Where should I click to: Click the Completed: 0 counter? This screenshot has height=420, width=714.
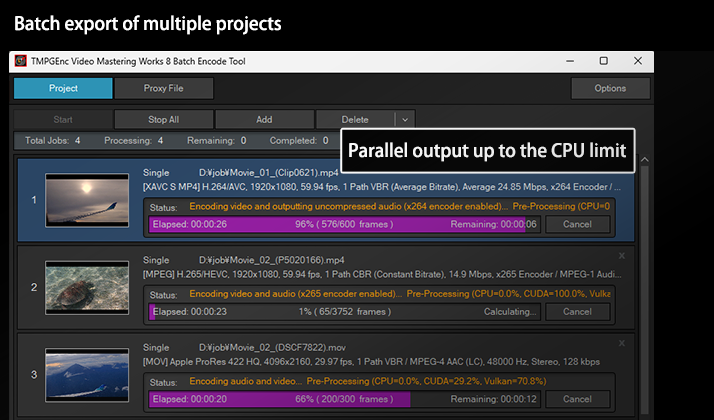(x=299, y=141)
